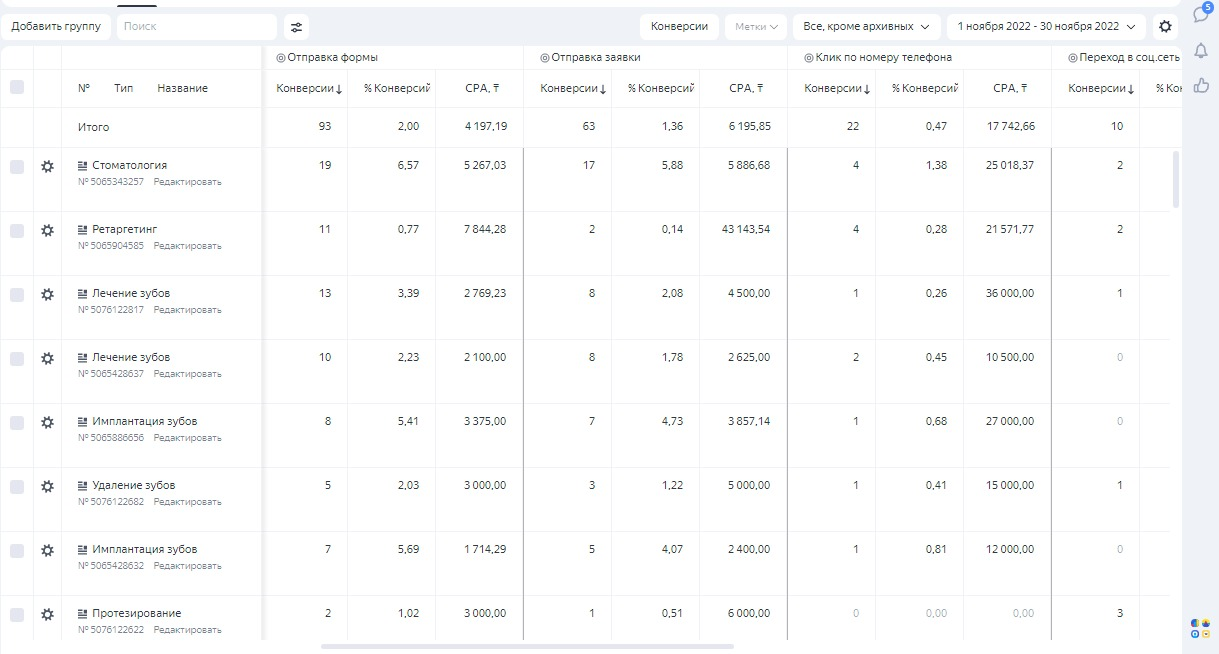1219x654 pixels.
Task: Open gear settings for the Протезирование row
Action: tap(47, 615)
